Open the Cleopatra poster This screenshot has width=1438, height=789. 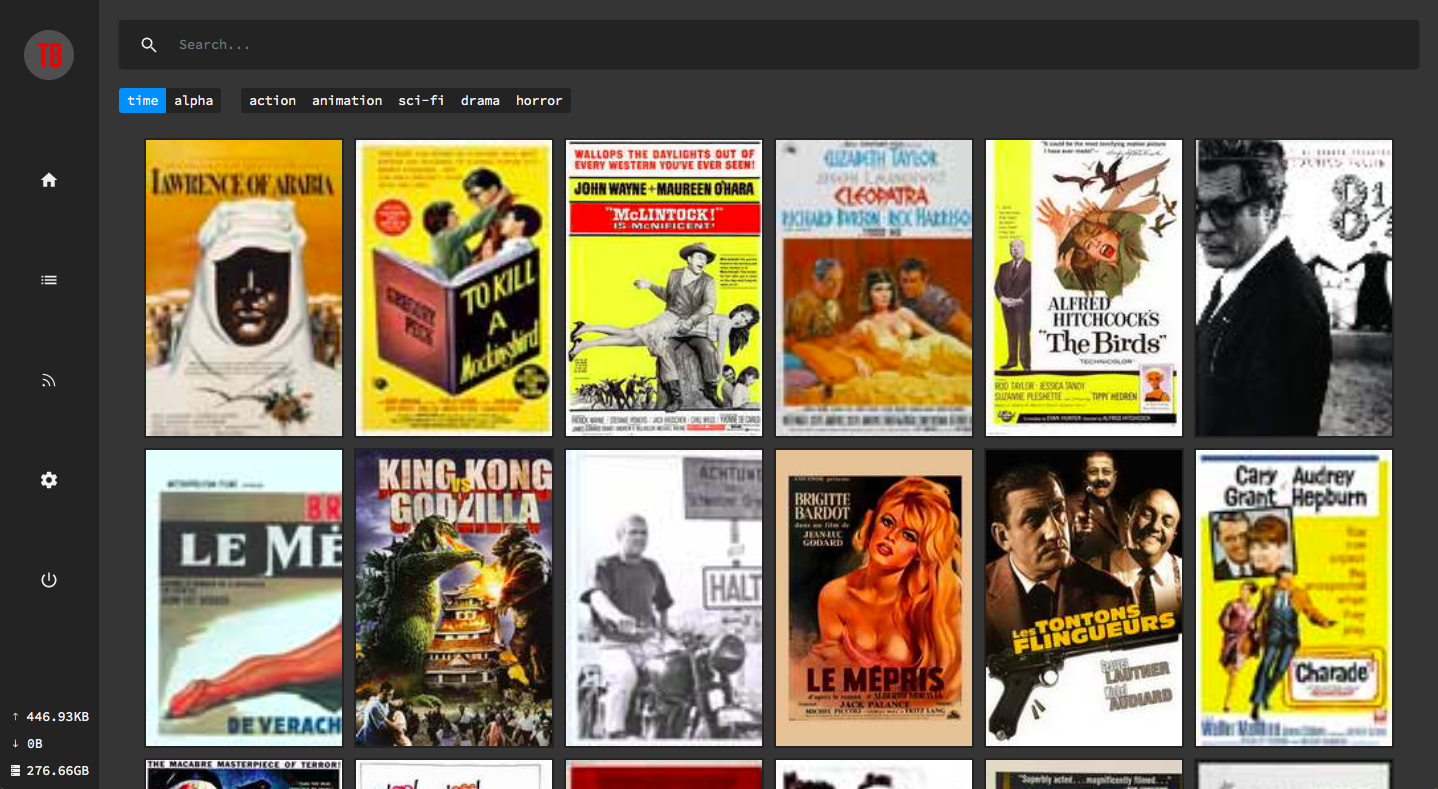tap(874, 288)
